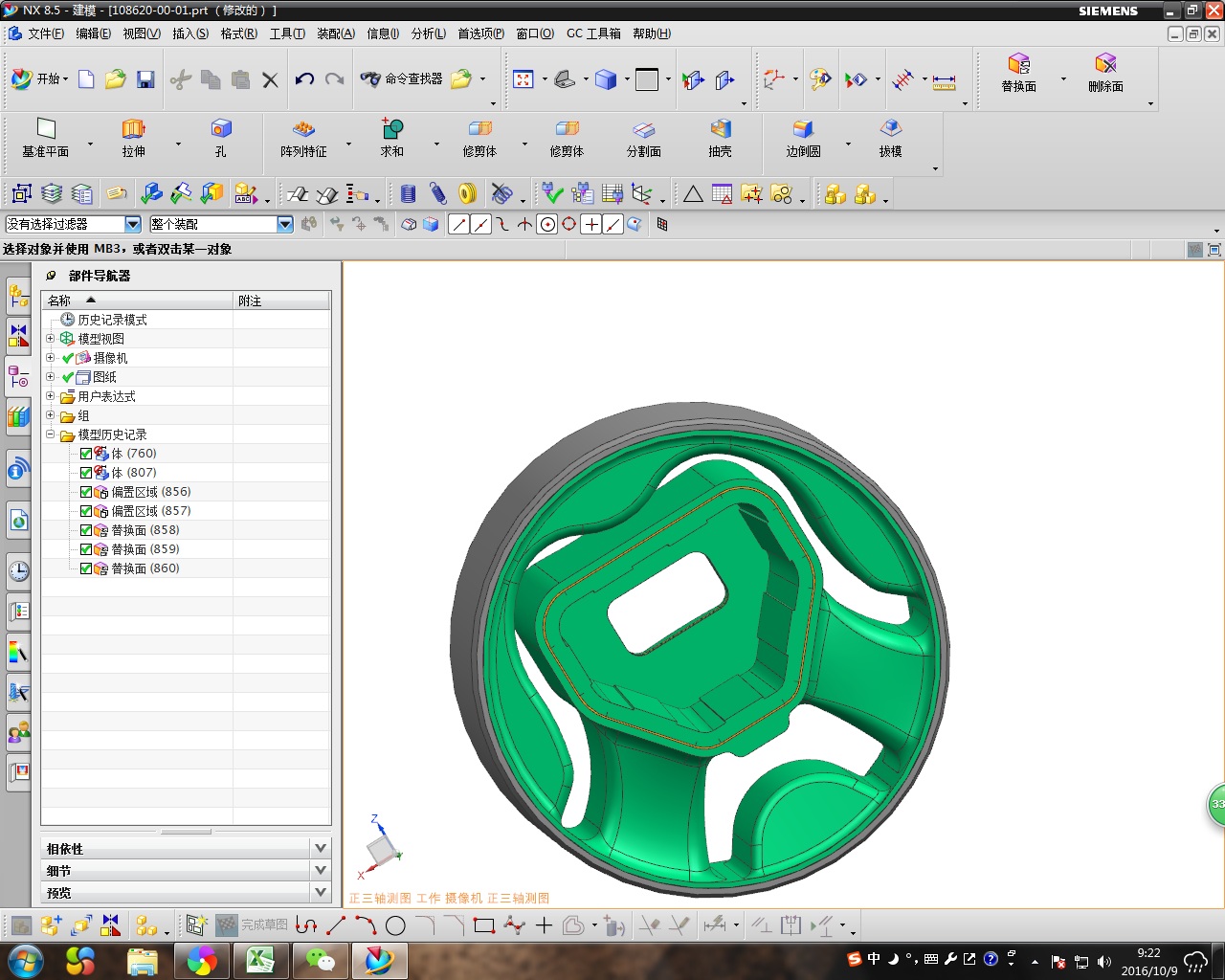Click the shaded rendering style cube icon
Image resolution: width=1225 pixels, height=980 pixels.
[606, 79]
